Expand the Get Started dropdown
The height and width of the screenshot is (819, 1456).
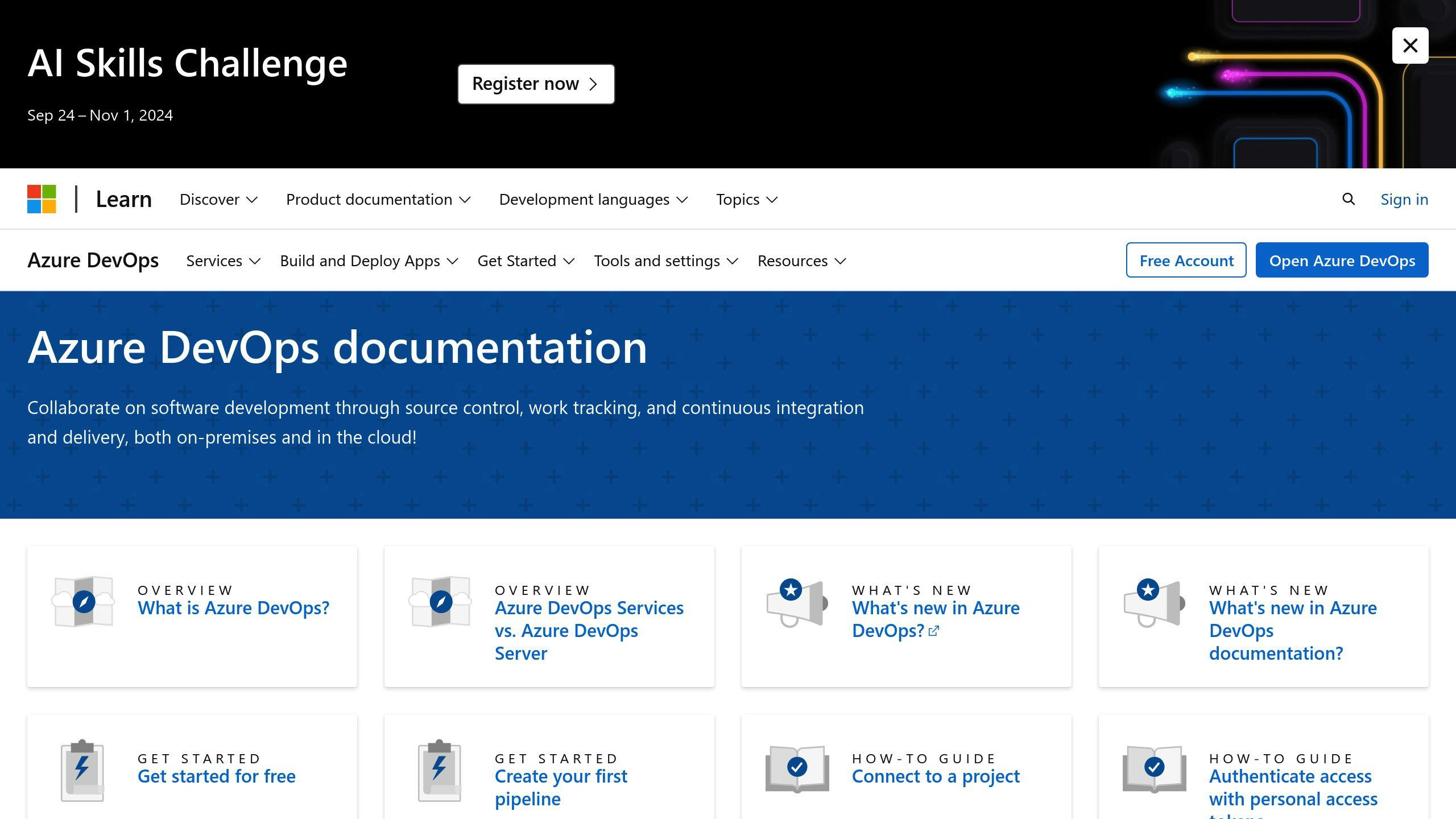click(526, 260)
